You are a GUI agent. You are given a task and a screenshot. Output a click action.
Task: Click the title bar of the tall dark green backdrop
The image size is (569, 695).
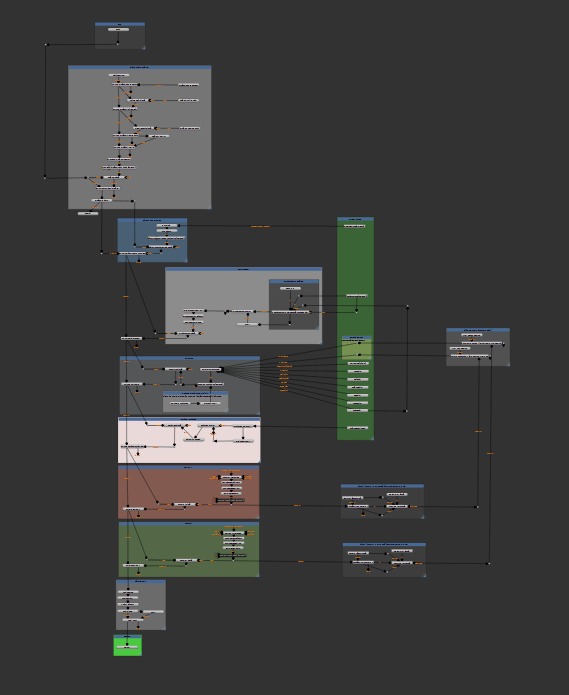tap(355, 219)
